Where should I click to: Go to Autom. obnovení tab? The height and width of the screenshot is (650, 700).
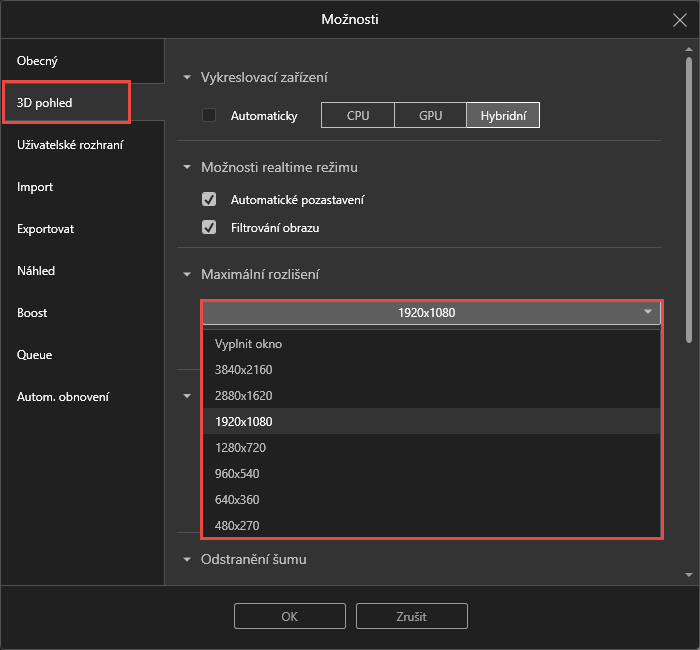click(63, 397)
